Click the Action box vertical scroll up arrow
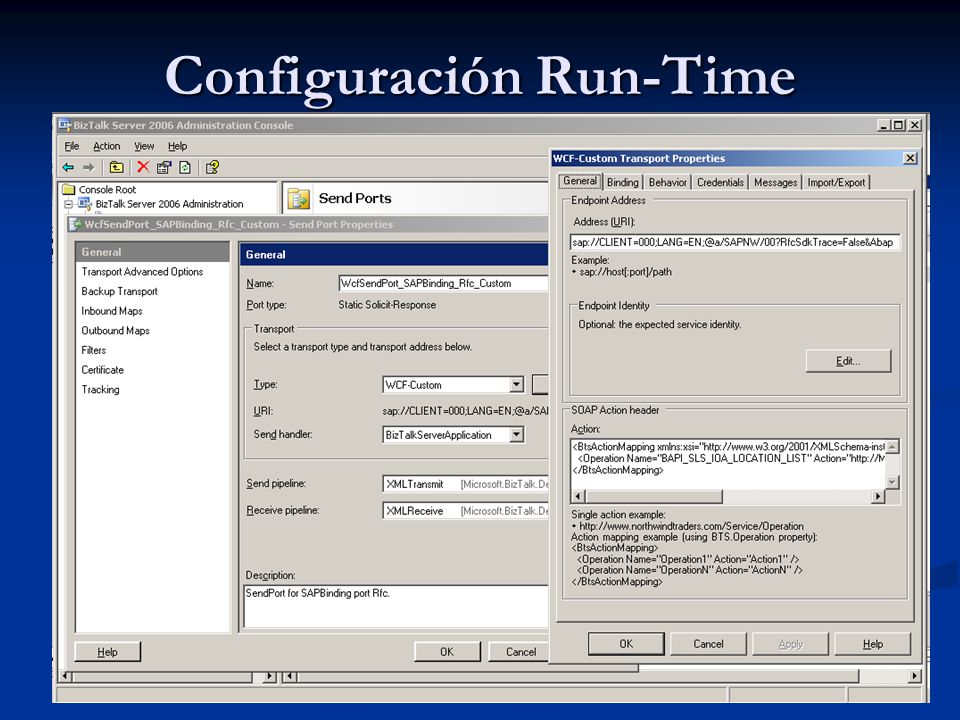This screenshot has height=720, width=960. [892, 447]
